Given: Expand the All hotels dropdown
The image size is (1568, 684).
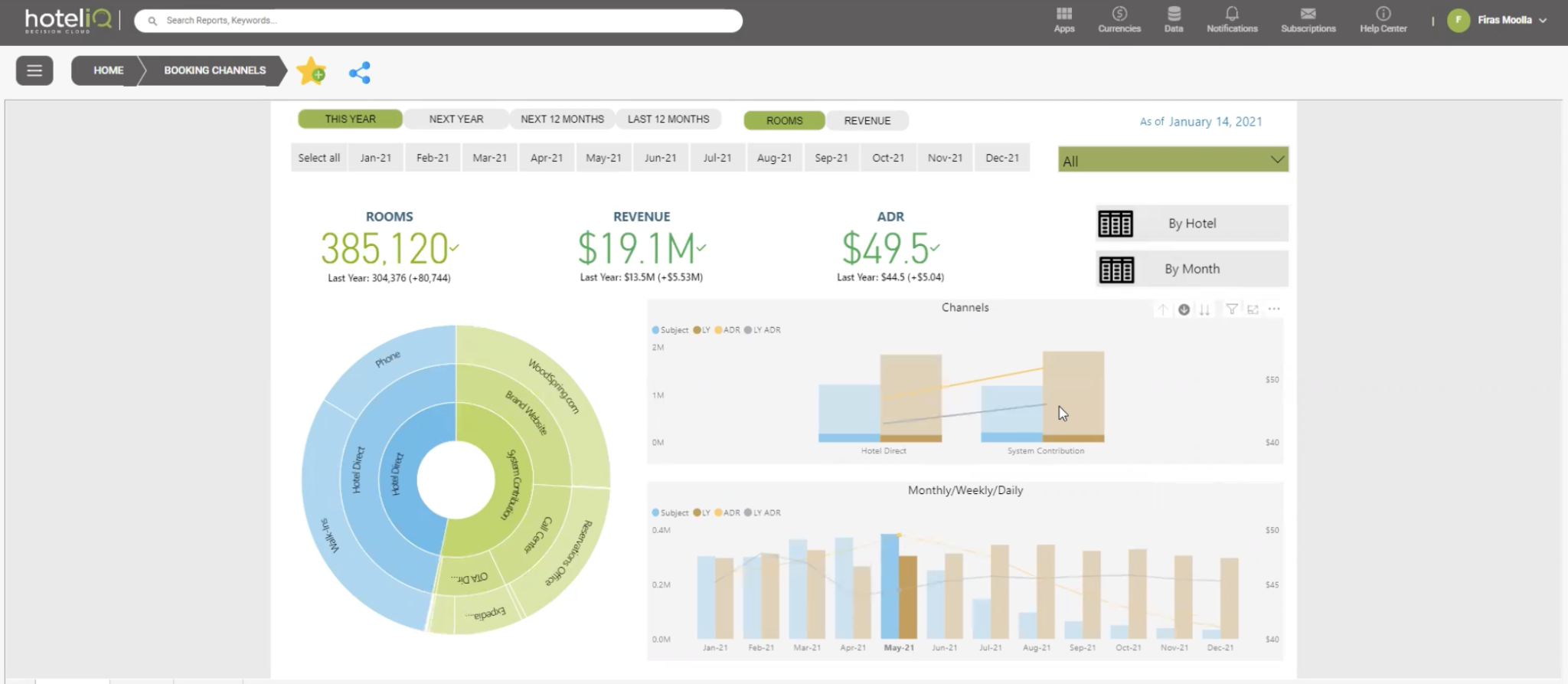Looking at the screenshot, I should click(1173, 160).
